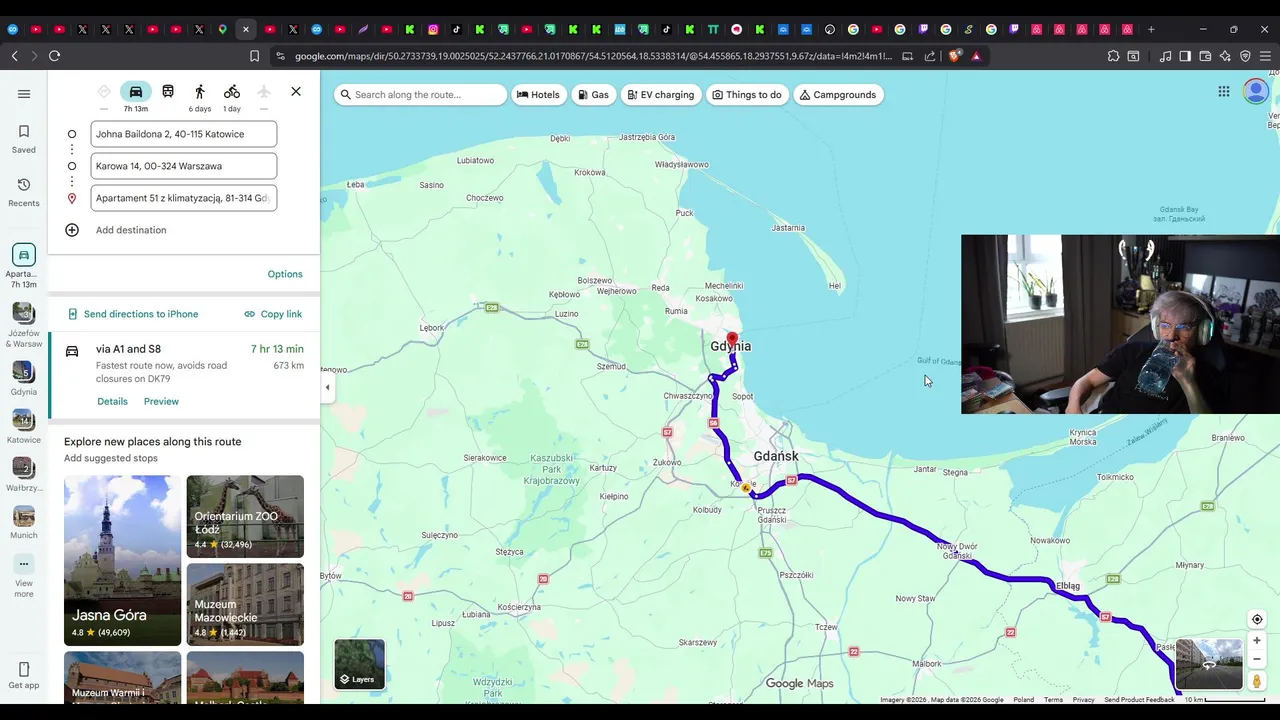Open Jasna Góra suggested stop
The width and height of the screenshot is (1280, 720).
122,560
